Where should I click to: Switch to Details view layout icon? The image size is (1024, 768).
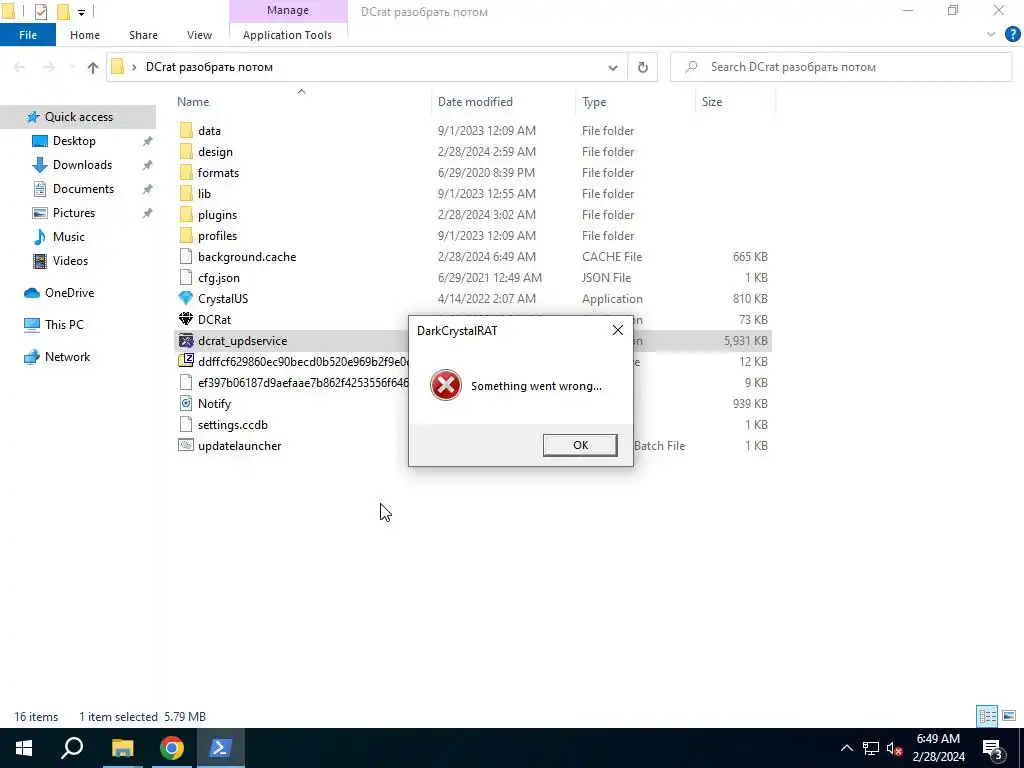(x=987, y=716)
